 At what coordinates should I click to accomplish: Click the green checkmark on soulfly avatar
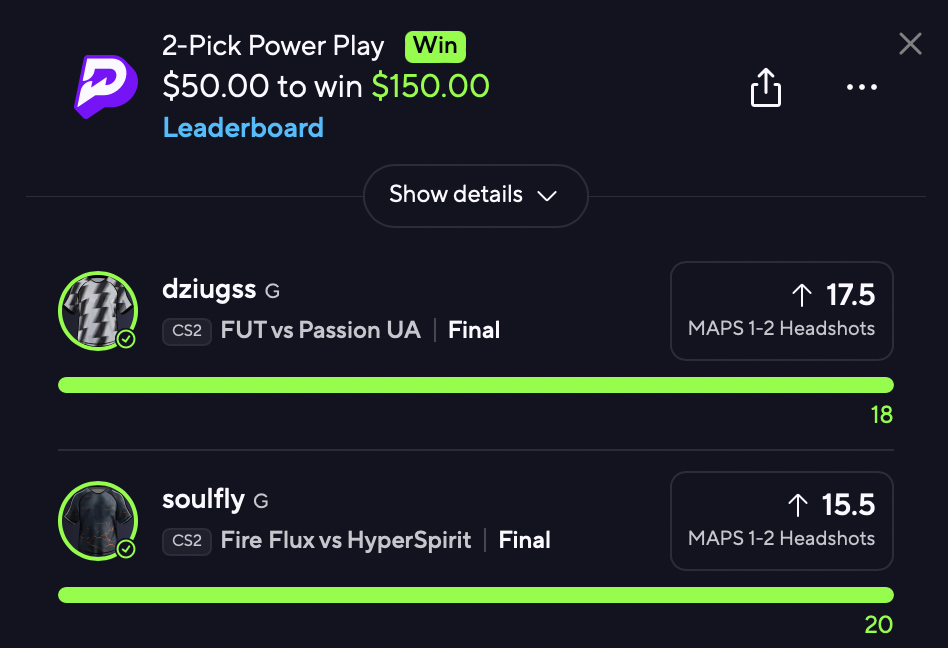click(126, 549)
